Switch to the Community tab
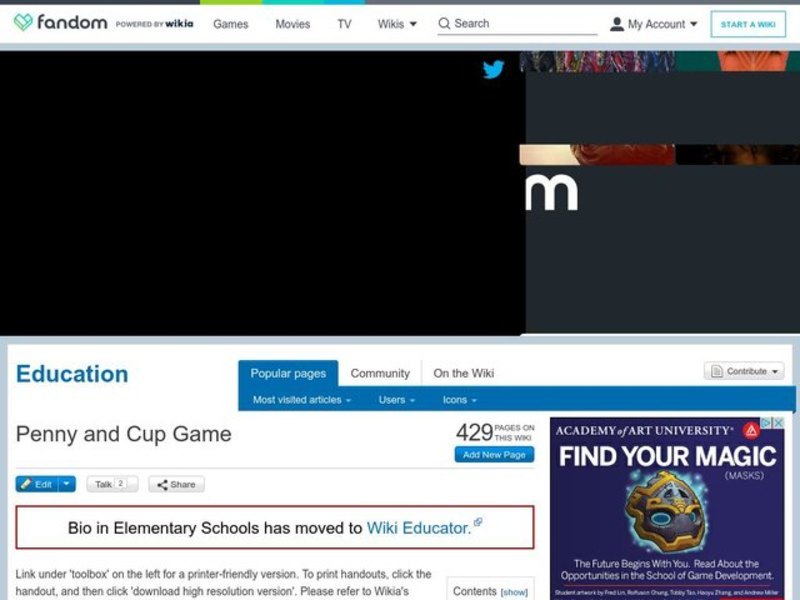800x600 pixels. 381,372
